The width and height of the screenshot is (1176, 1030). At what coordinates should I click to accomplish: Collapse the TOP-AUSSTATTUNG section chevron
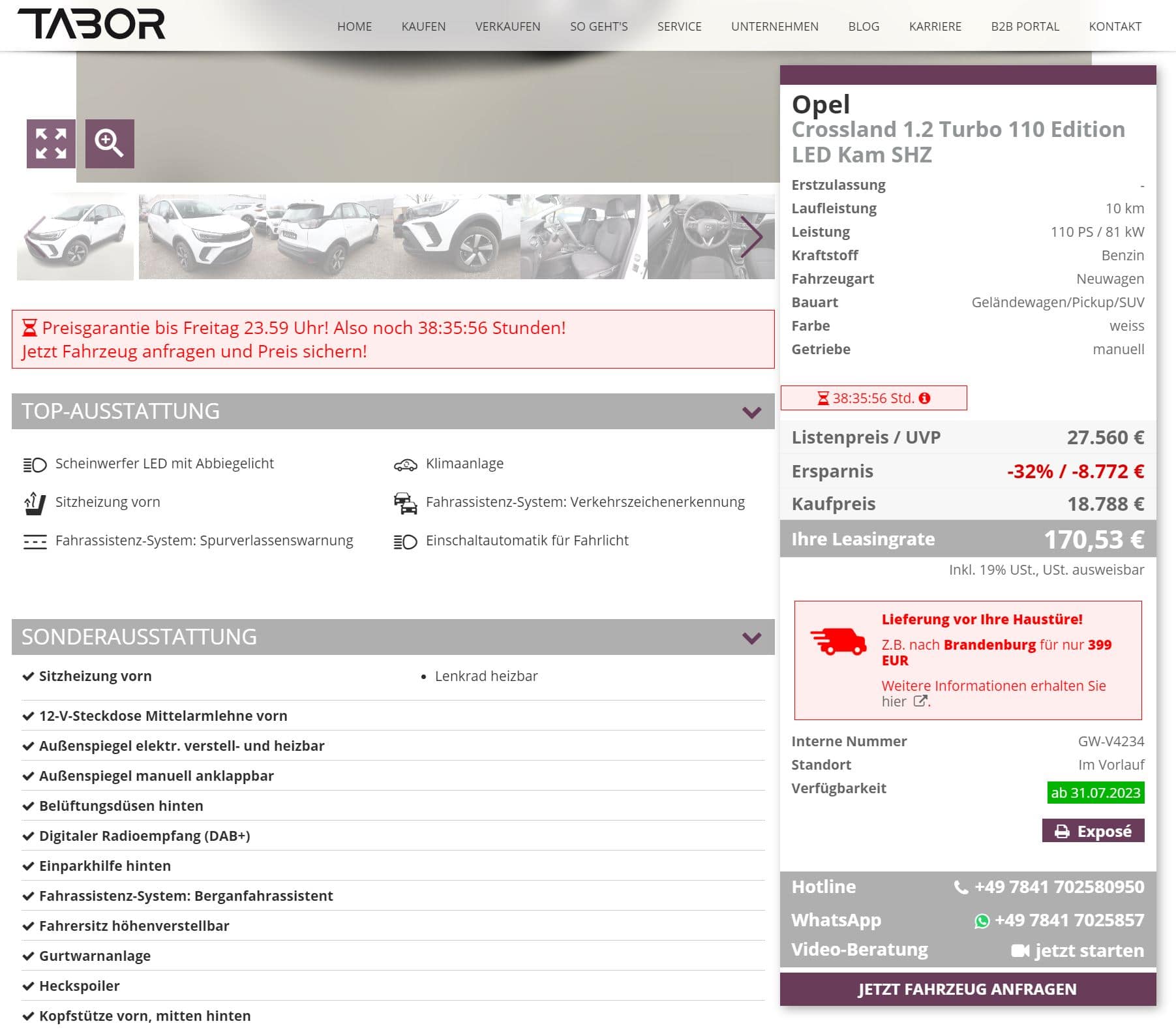click(x=751, y=412)
